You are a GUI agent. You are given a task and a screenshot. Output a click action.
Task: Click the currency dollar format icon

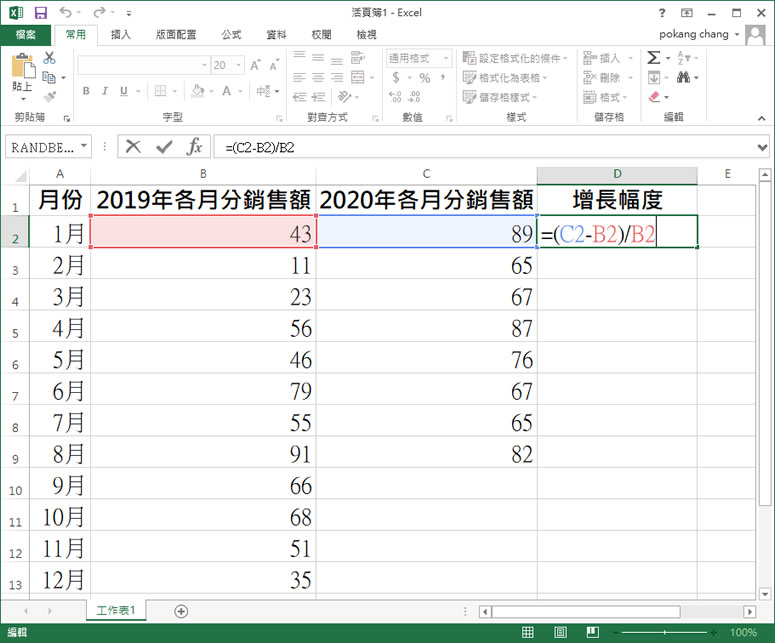click(x=396, y=78)
